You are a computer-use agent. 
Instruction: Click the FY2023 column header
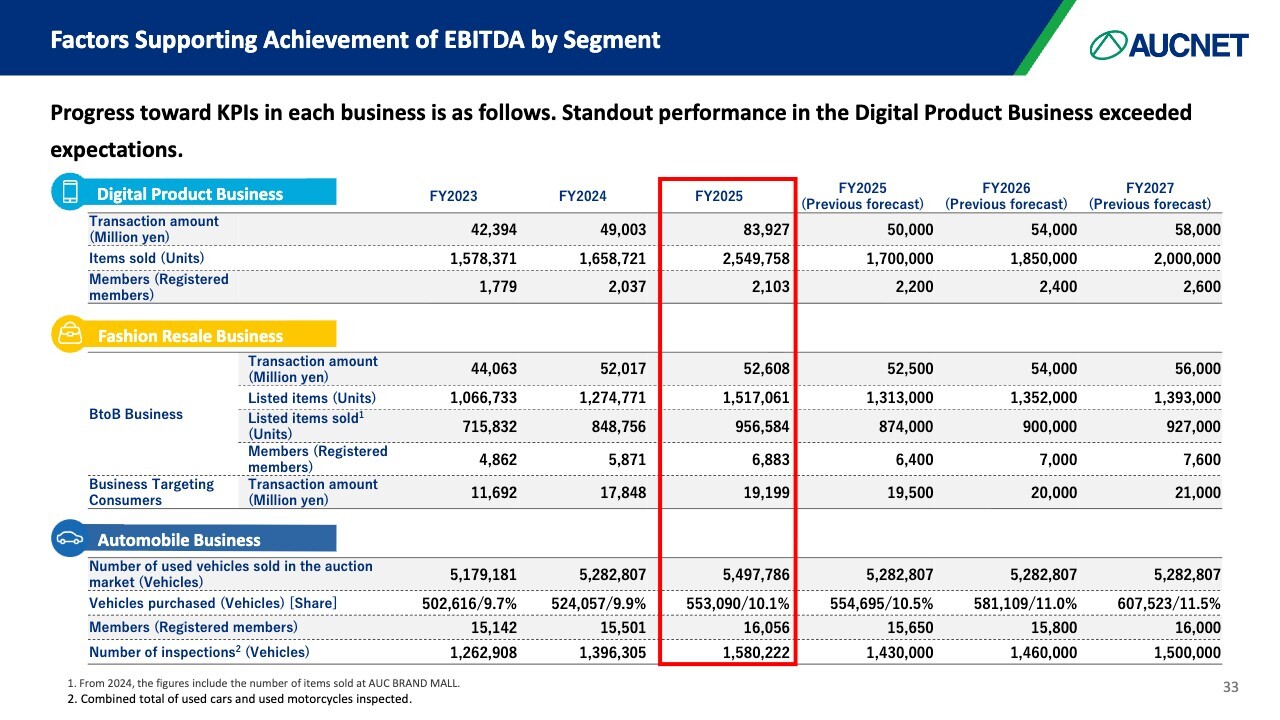[453, 196]
